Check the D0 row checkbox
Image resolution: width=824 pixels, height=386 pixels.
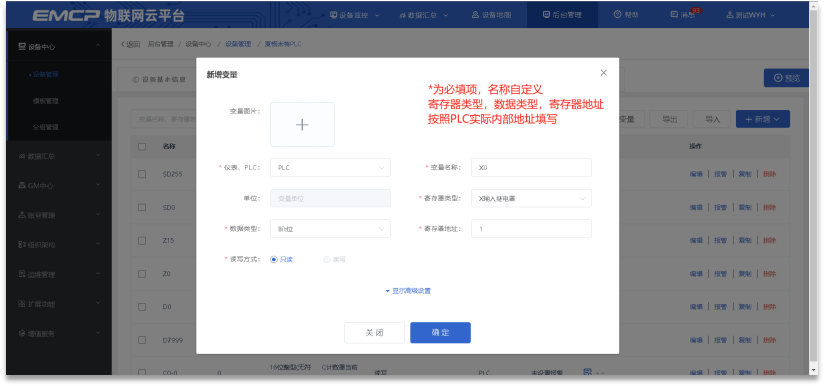pos(142,307)
